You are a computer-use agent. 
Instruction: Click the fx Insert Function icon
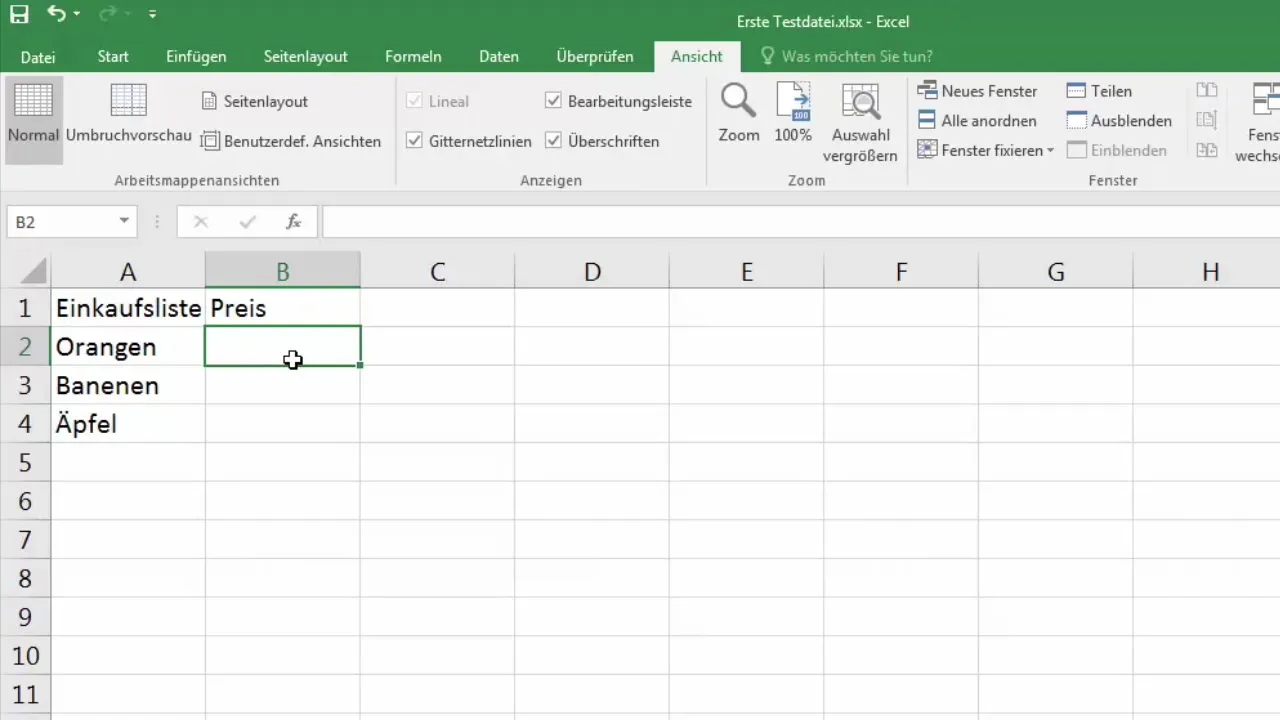(x=293, y=222)
